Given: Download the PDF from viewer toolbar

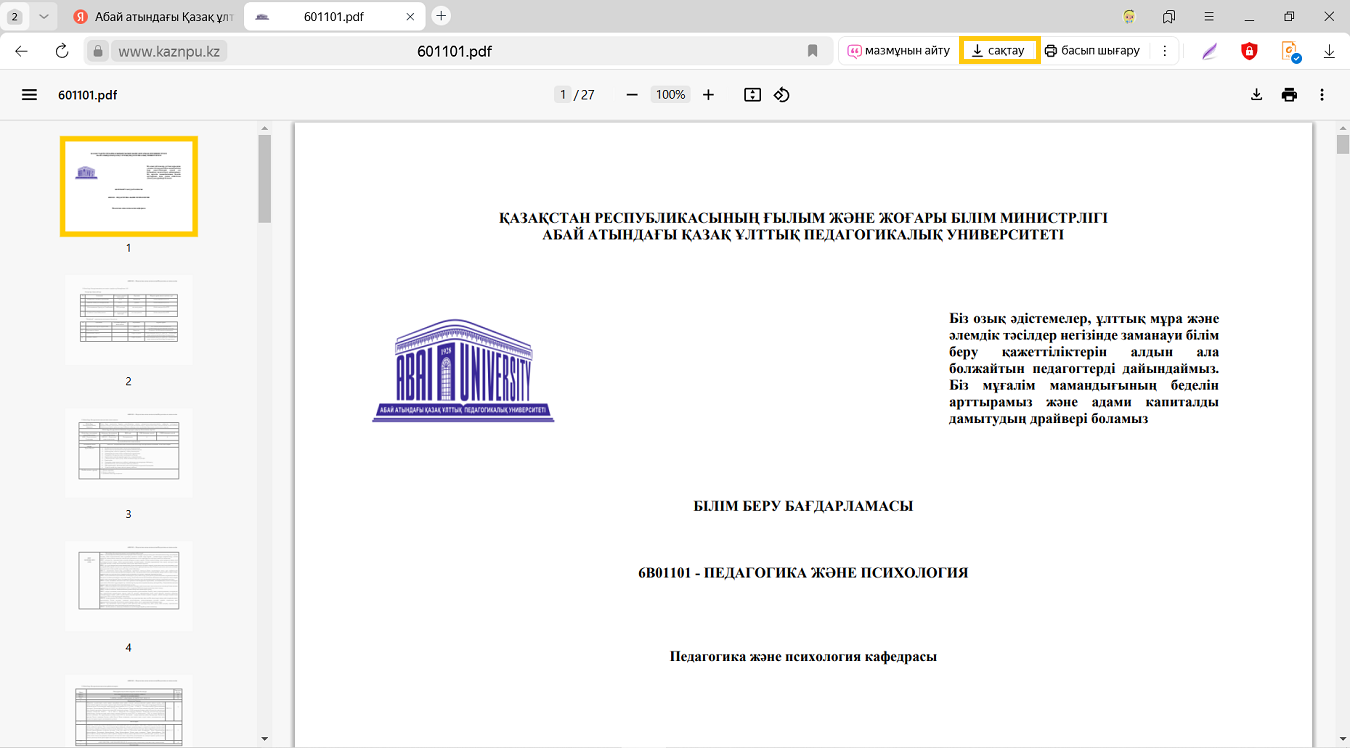Looking at the screenshot, I should point(1257,95).
